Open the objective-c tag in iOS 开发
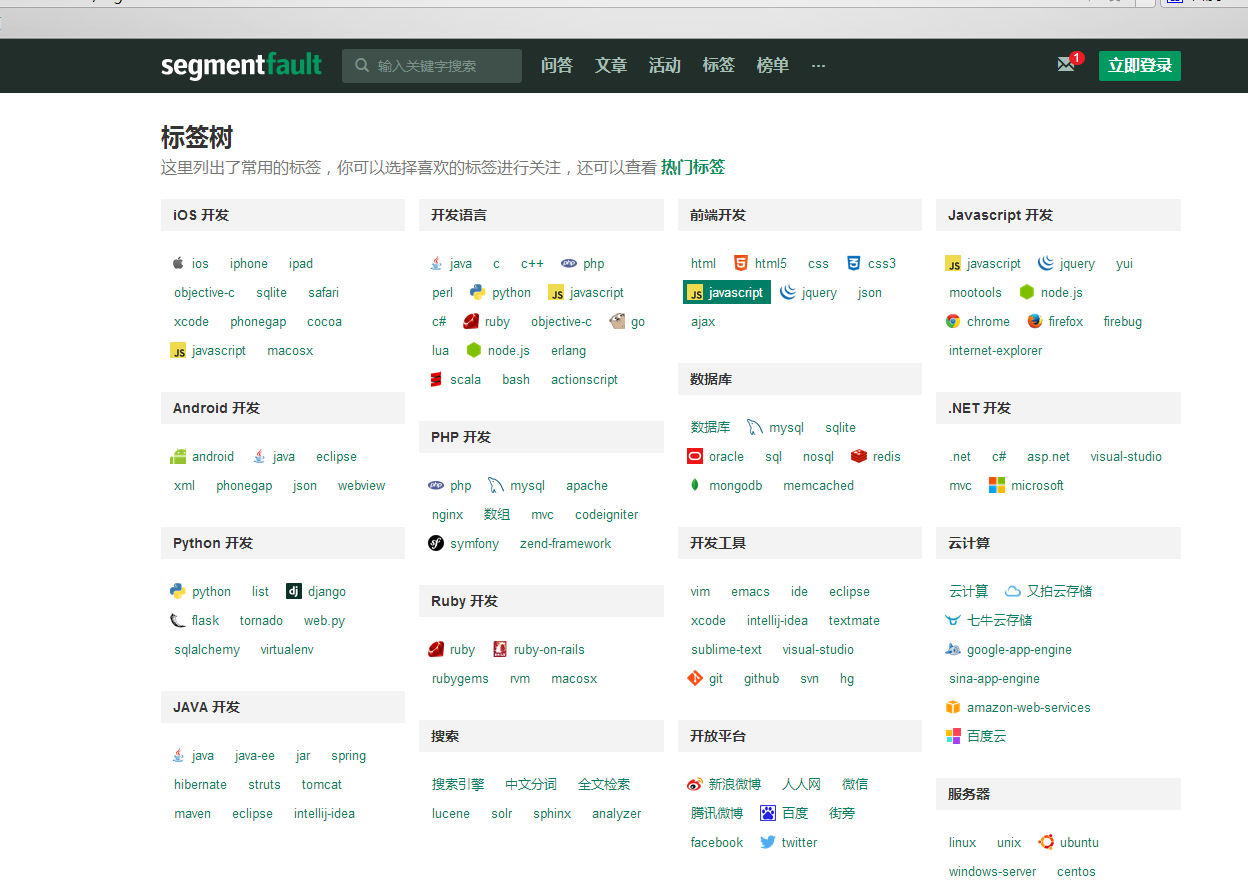The image size is (1248, 892). [x=205, y=292]
